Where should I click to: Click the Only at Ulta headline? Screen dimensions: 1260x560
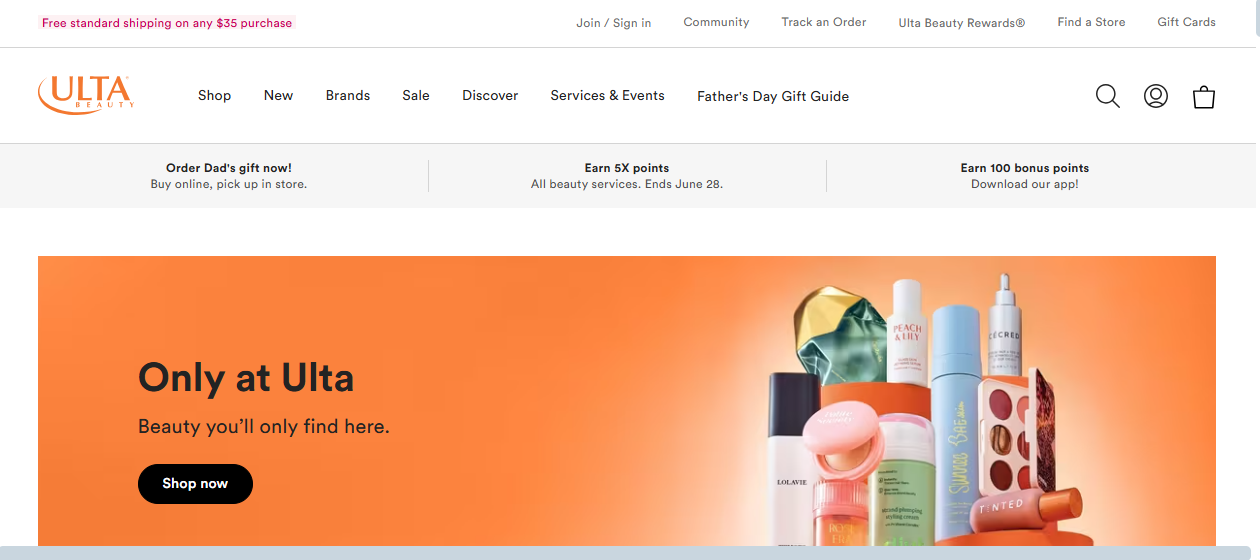[246, 378]
